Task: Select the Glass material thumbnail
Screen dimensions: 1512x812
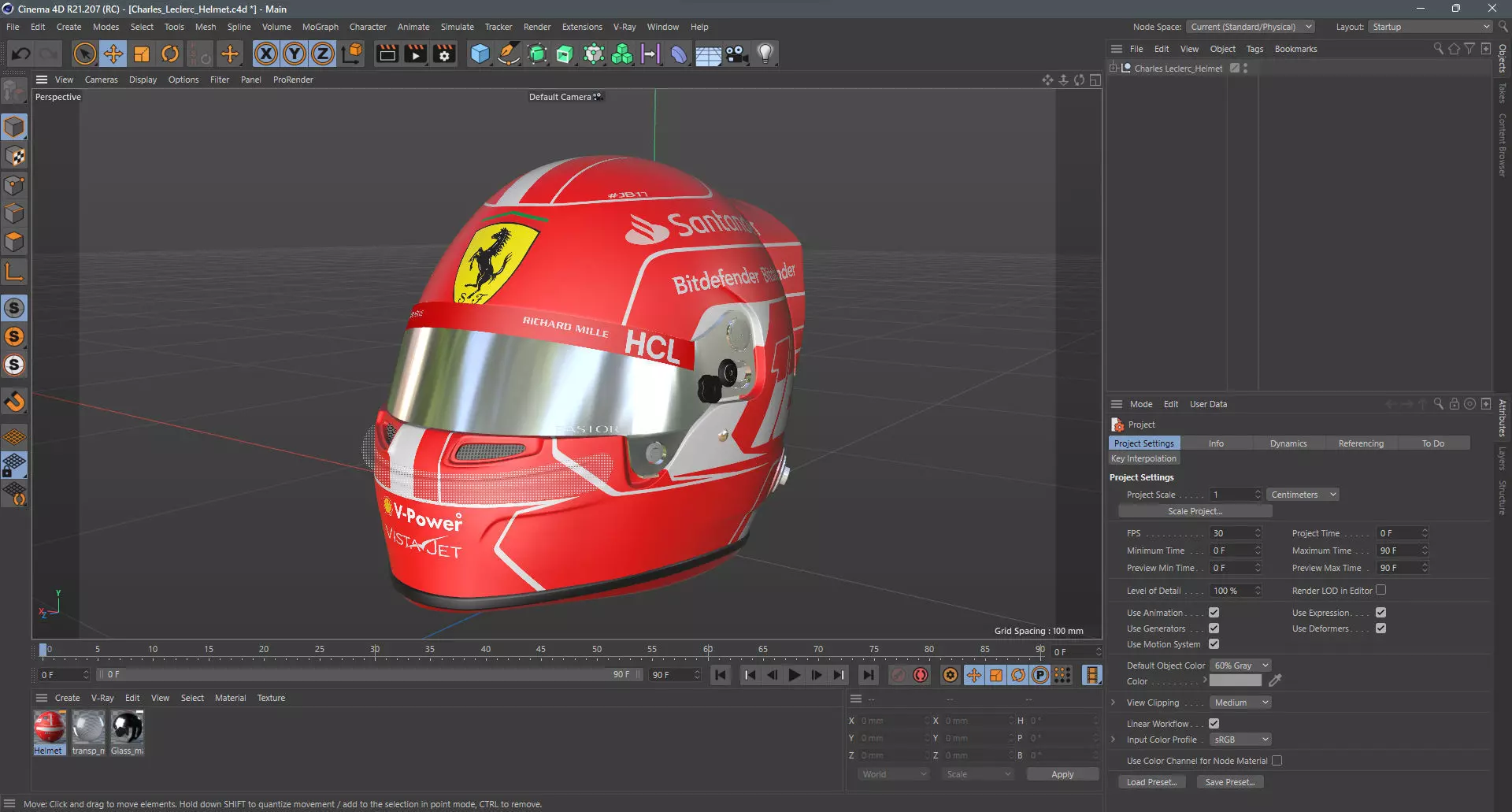Action: (x=127, y=728)
